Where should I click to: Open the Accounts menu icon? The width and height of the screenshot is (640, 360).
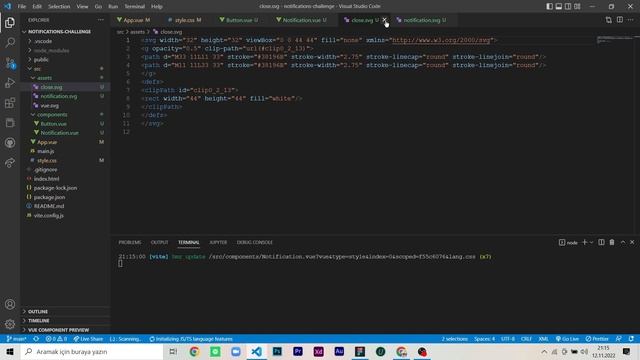tap(10, 304)
